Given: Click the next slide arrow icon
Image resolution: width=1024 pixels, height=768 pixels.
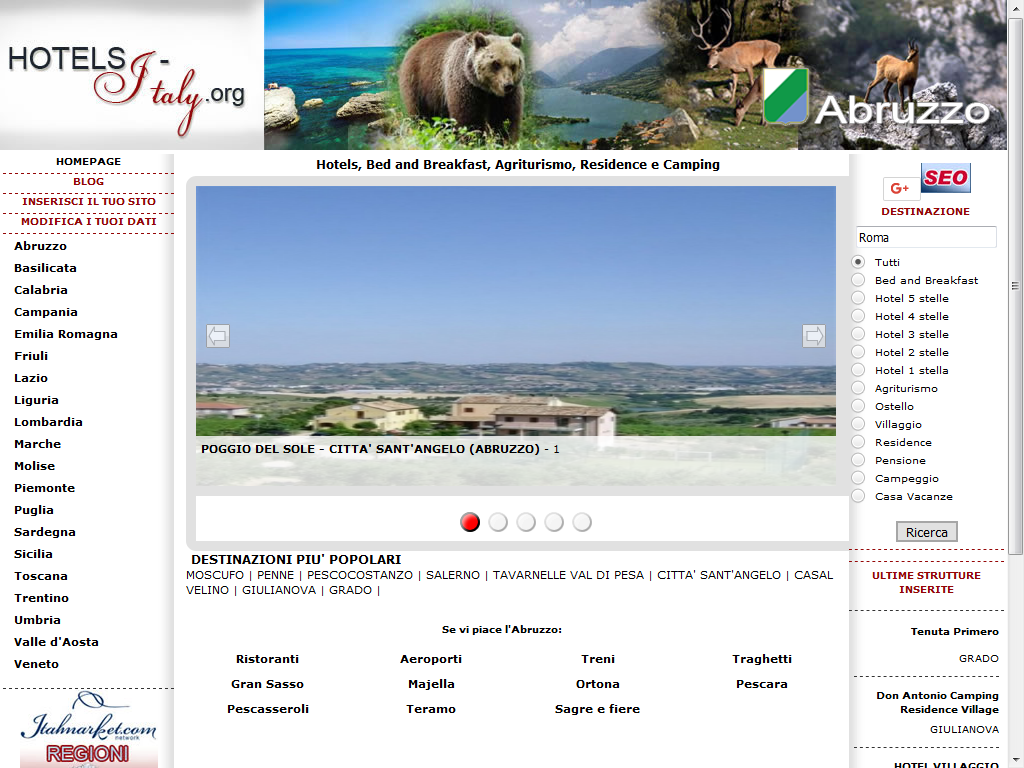Looking at the screenshot, I should (814, 336).
